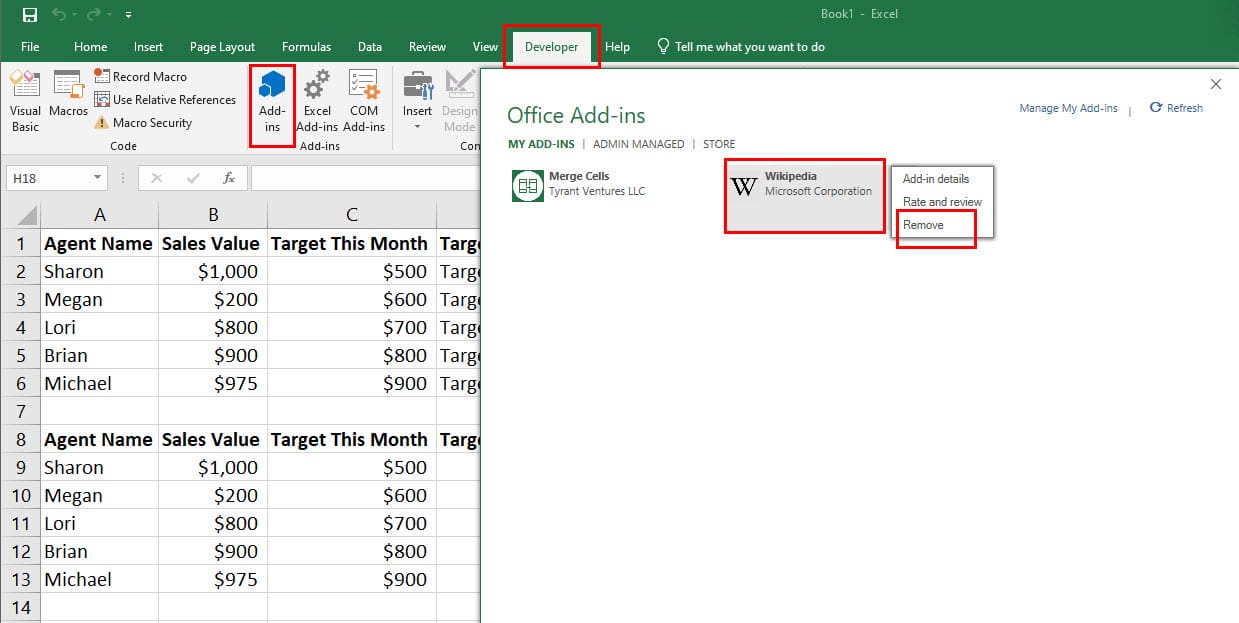The height and width of the screenshot is (623, 1239).
Task: Select column C header
Action: (352, 215)
